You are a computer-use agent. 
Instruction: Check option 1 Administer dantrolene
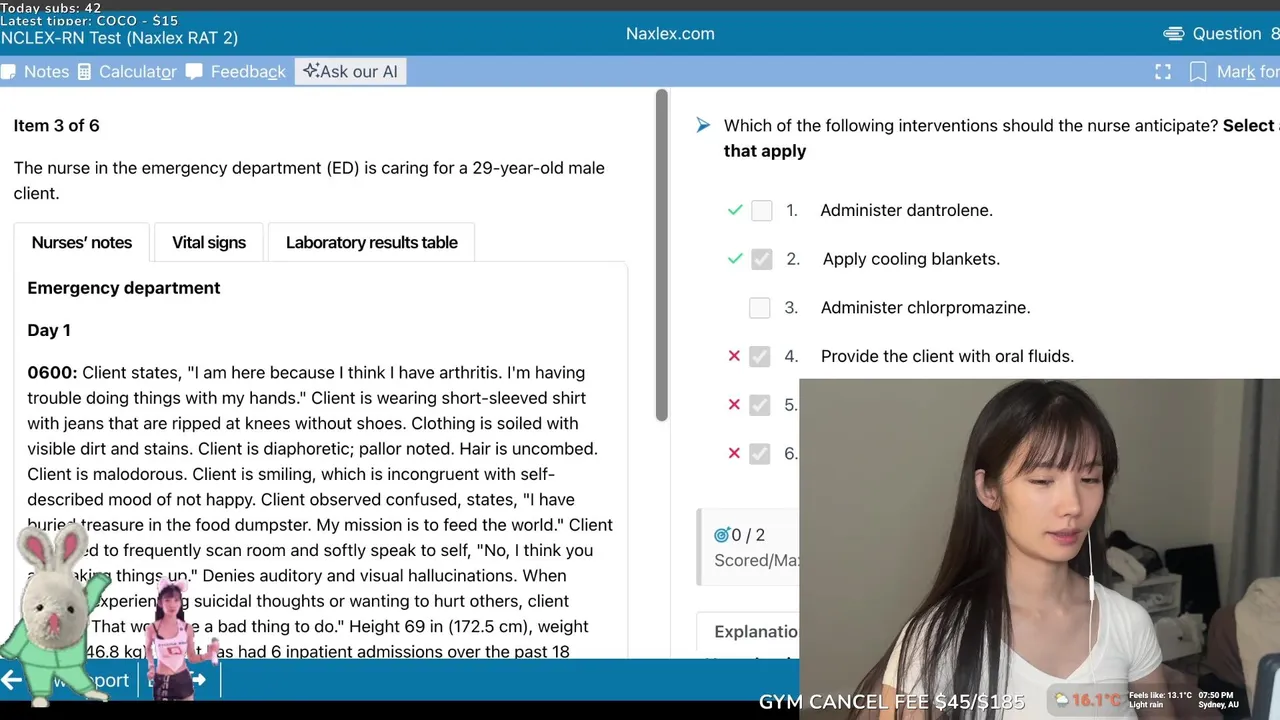tap(762, 210)
